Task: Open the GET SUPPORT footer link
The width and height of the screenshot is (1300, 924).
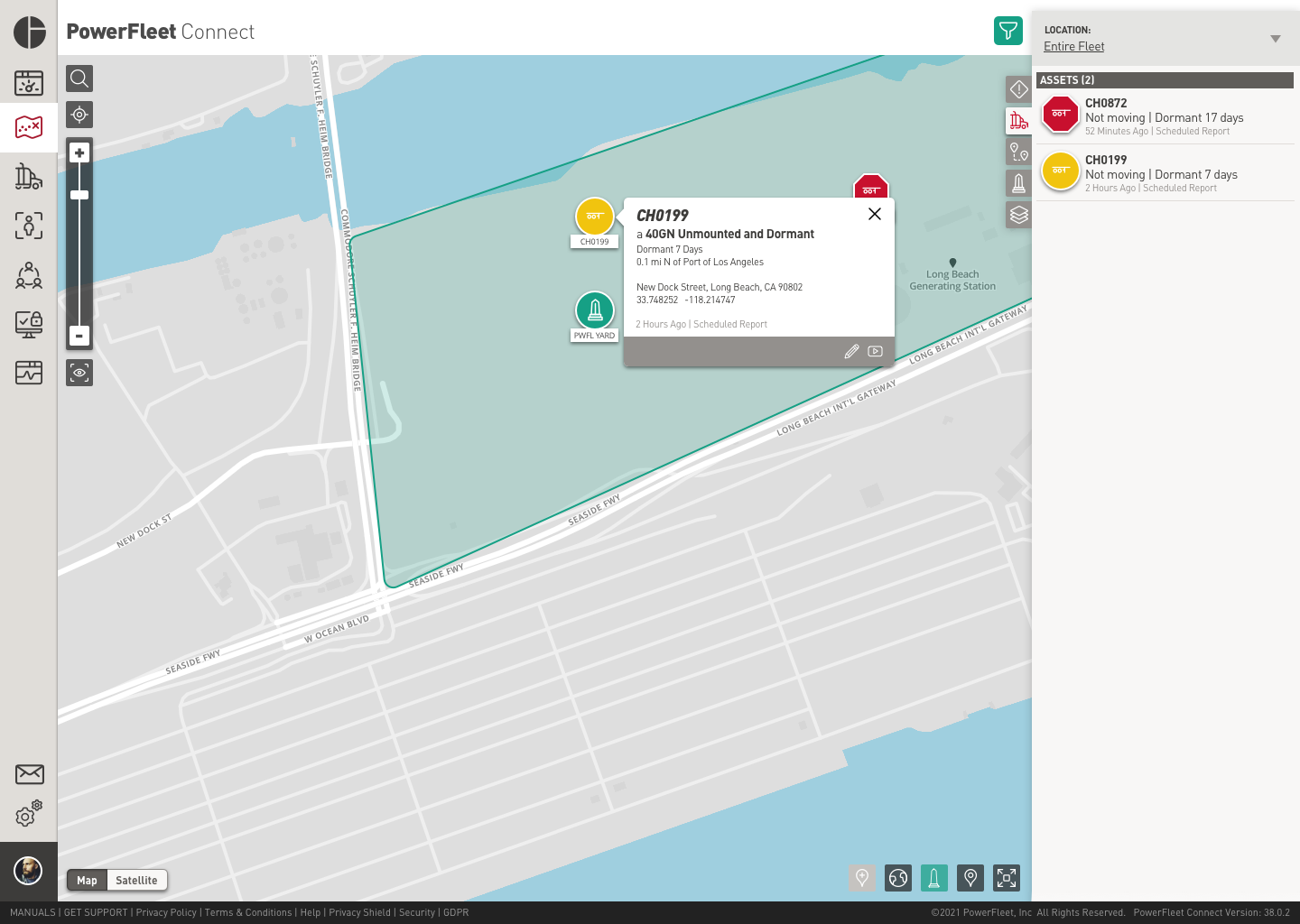Action: (96, 913)
